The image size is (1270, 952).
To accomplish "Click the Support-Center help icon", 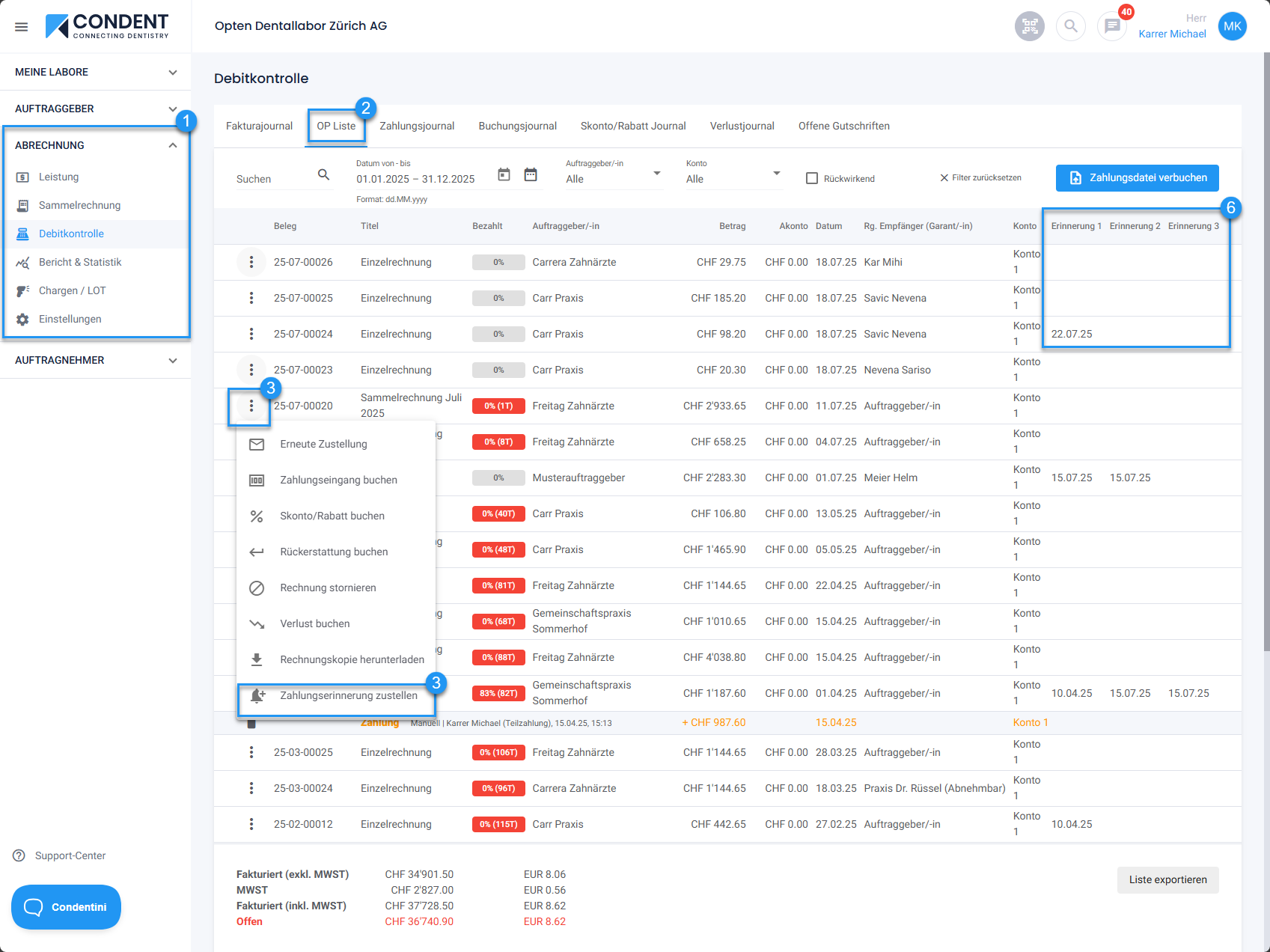I will (x=19, y=855).
